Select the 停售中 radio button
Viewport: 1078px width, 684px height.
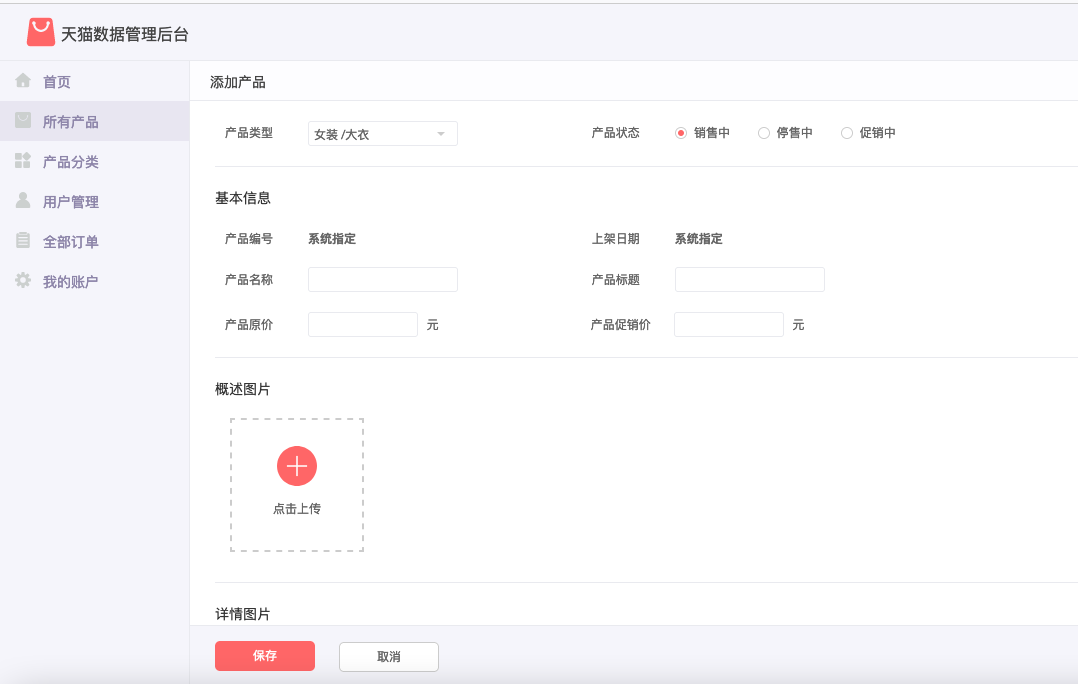pos(764,133)
